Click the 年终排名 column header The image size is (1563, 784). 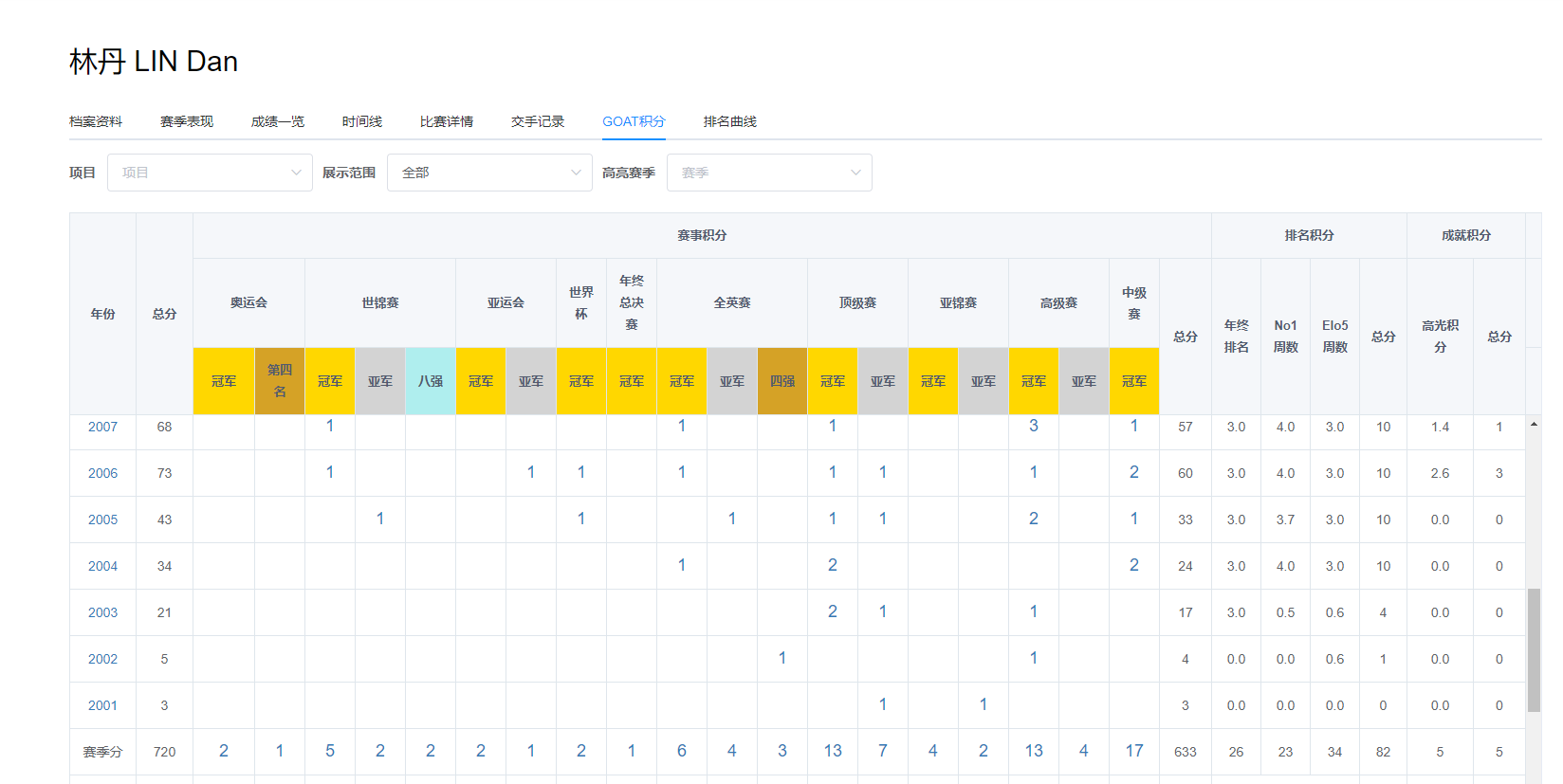[1236, 337]
